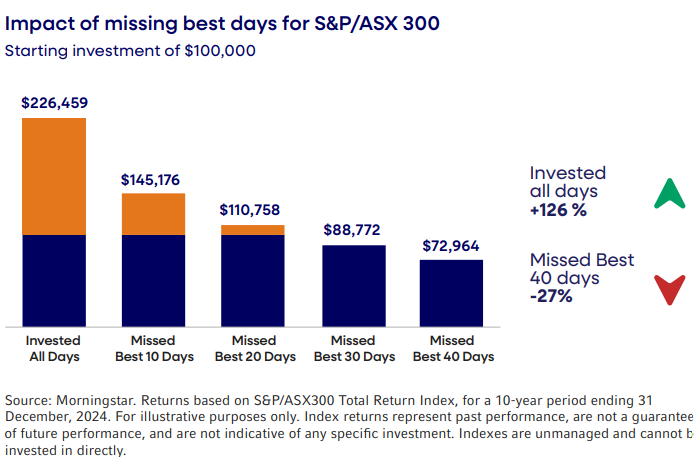This screenshot has height=457, width=694.
Task: Click the $145,176 value label
Action: click(153, 180)
